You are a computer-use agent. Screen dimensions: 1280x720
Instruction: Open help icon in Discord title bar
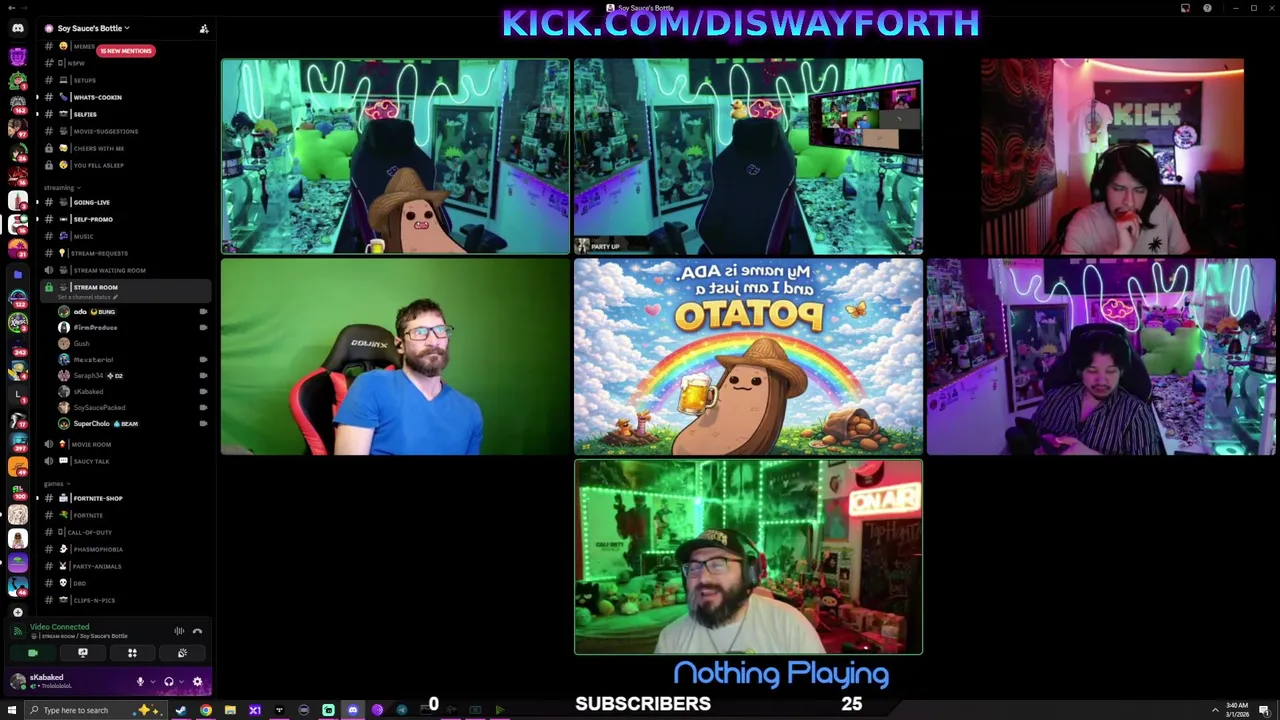click(1207, 8)
